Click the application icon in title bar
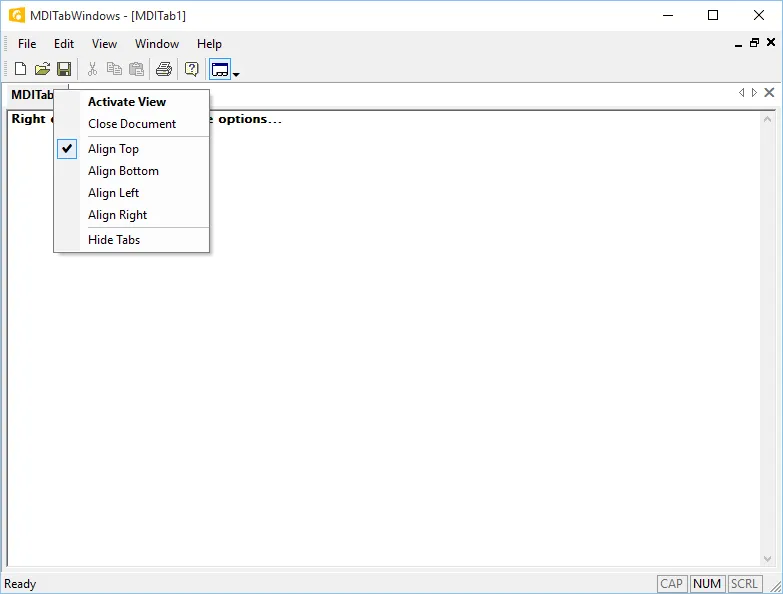 16,15
